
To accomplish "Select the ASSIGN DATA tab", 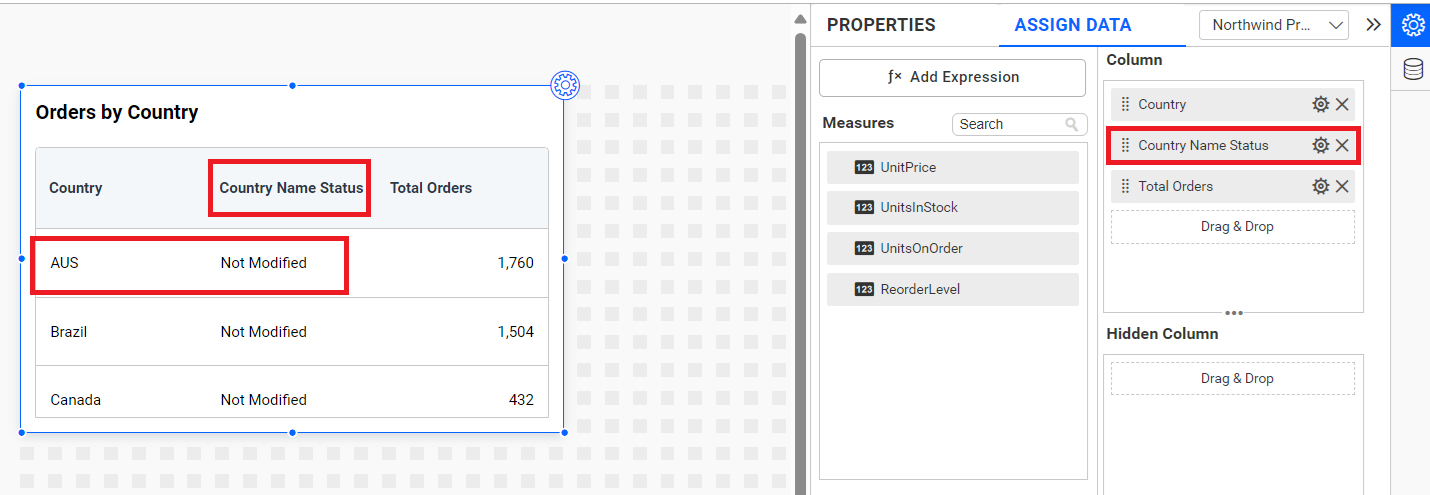I will coord(1072,25).
